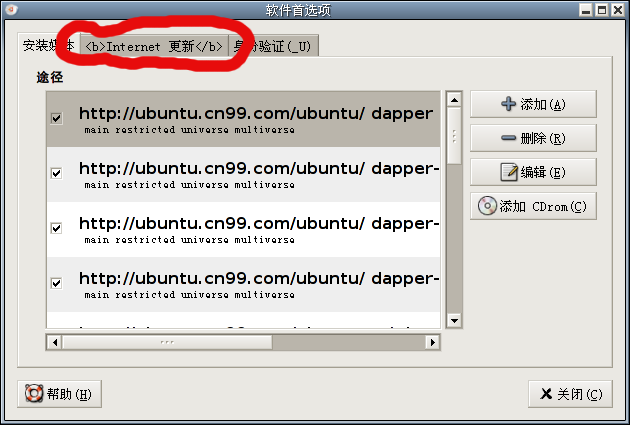The width and height of the screenshot is (630, 425).
Task: Click the vertical scrollbar up arrow
Action: tap(454, 99)
